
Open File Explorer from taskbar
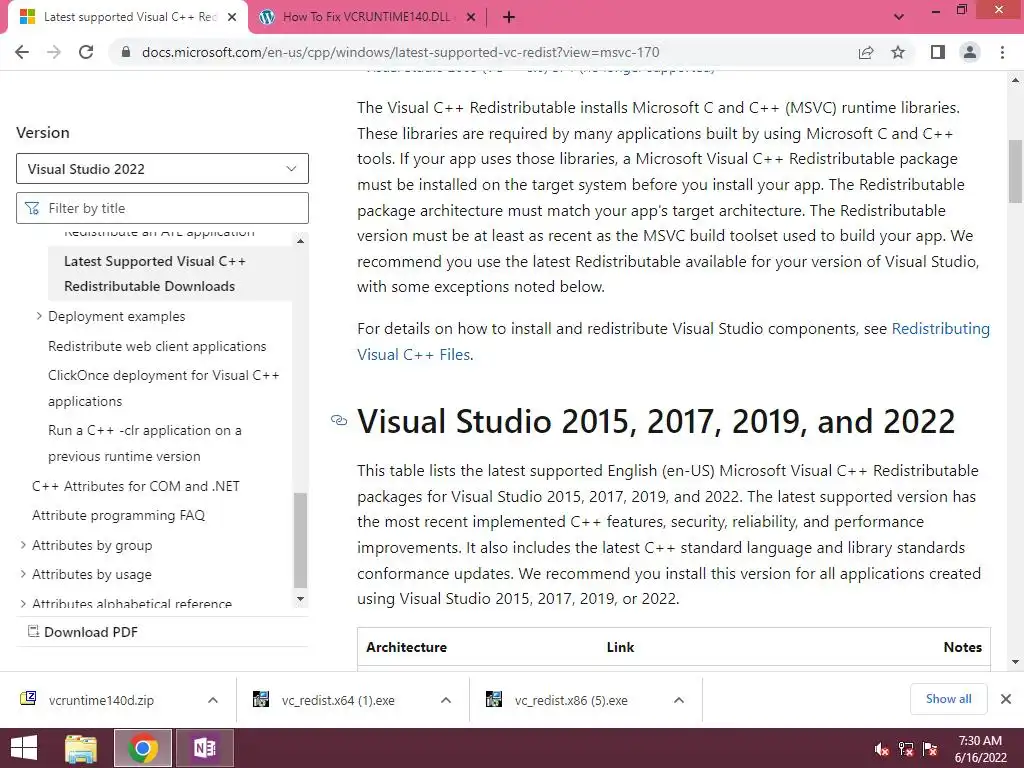tap(81, 748)
